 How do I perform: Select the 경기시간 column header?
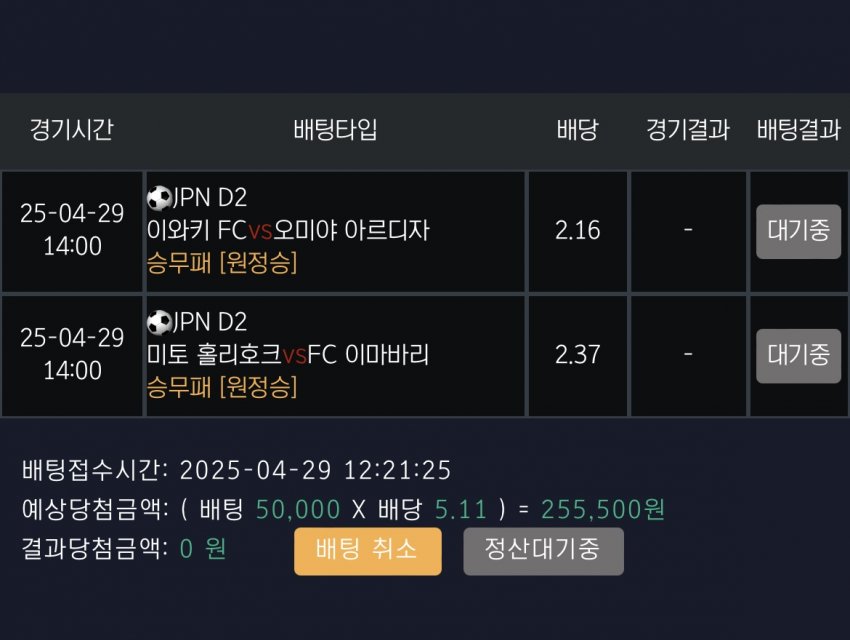click(x=71, y=130)
